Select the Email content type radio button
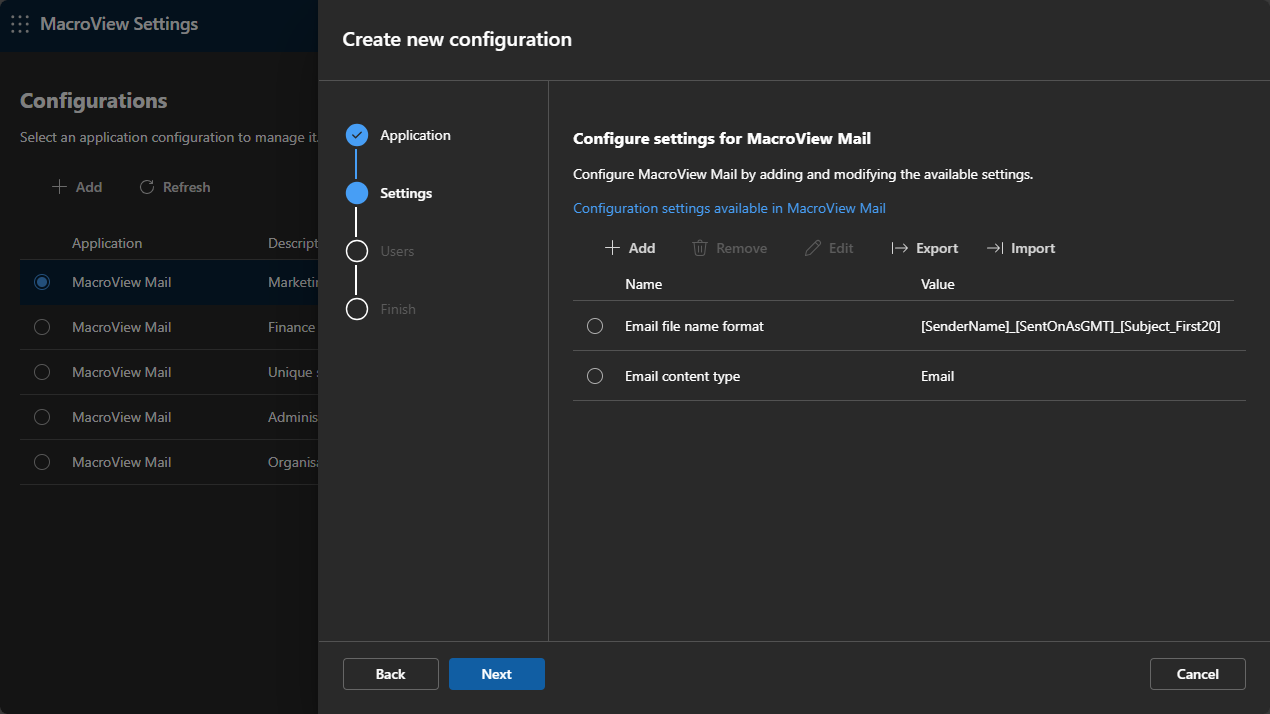Screen dimensions: 1270x714 [595, 376]
